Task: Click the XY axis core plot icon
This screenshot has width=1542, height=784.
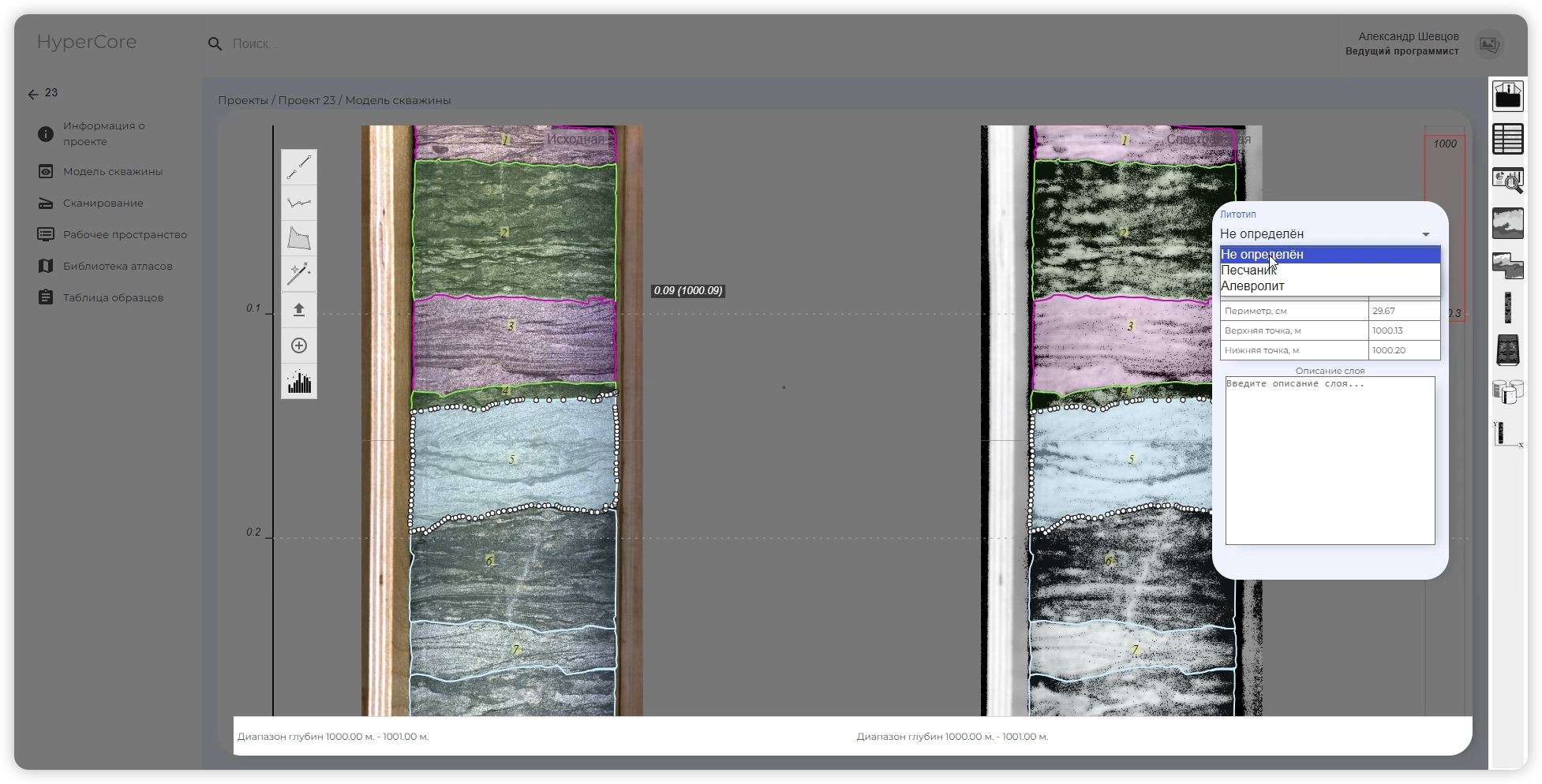Action: coord(1507,434)
